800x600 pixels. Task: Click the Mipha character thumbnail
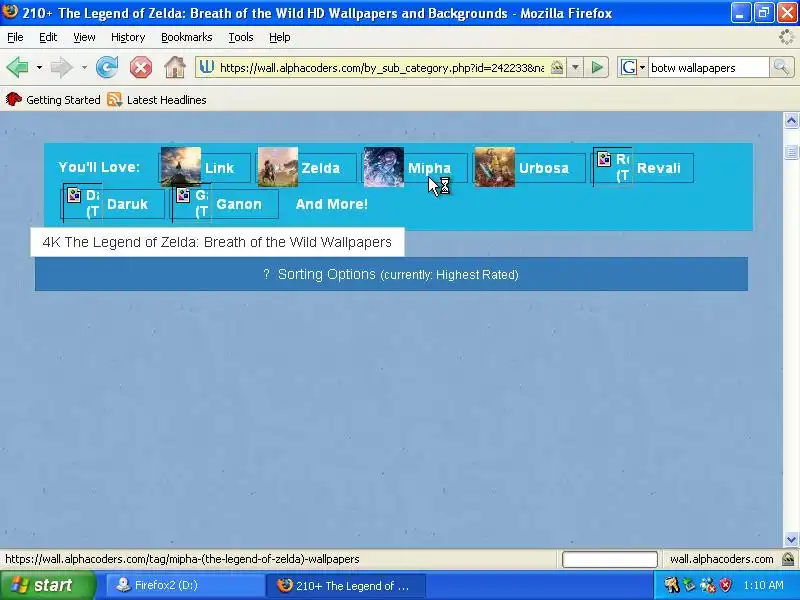point(384,167)
